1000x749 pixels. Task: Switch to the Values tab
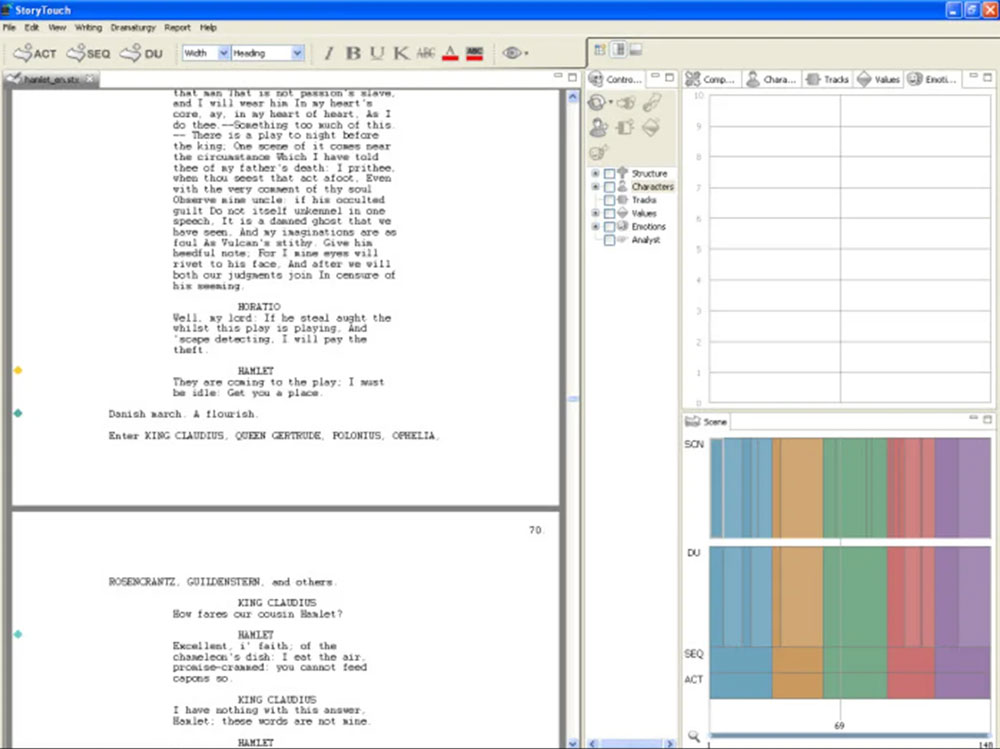coord(880,79)
